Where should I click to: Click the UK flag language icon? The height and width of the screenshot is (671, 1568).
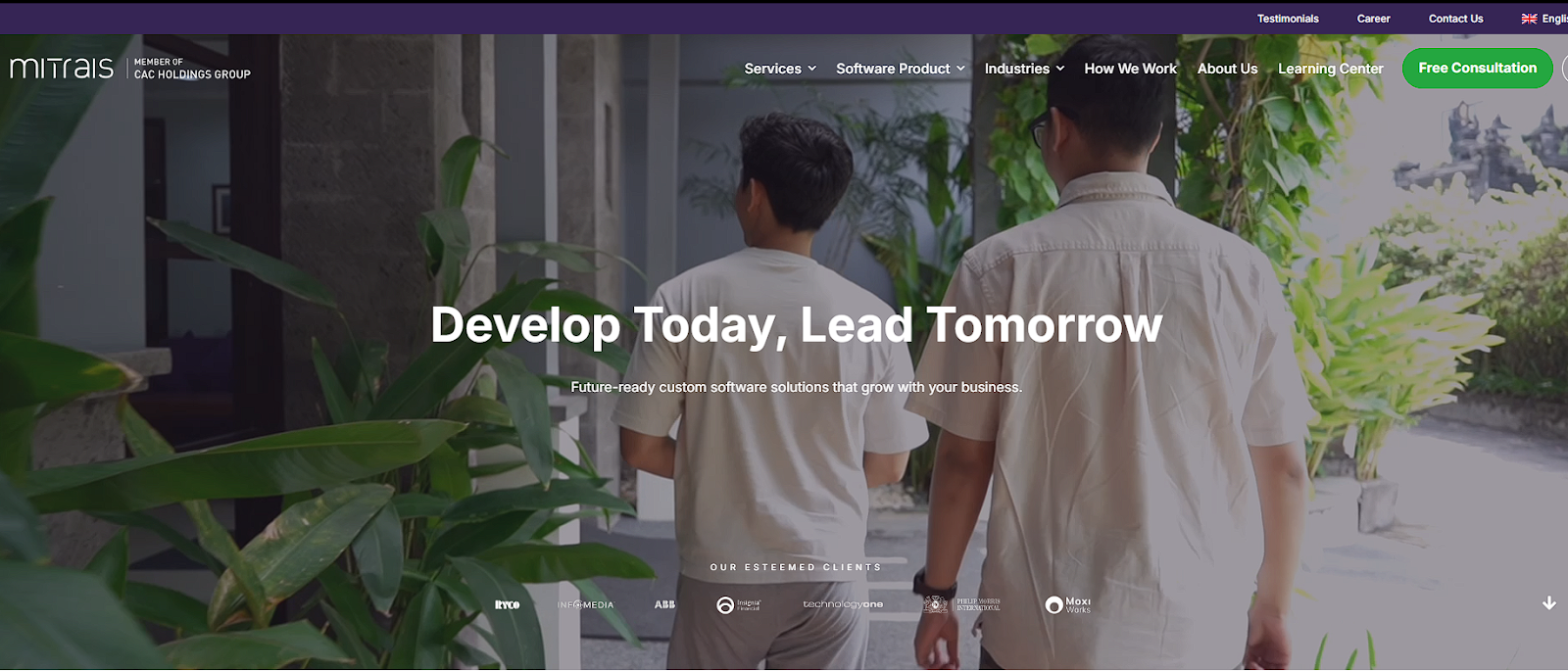pos(1529,19)
